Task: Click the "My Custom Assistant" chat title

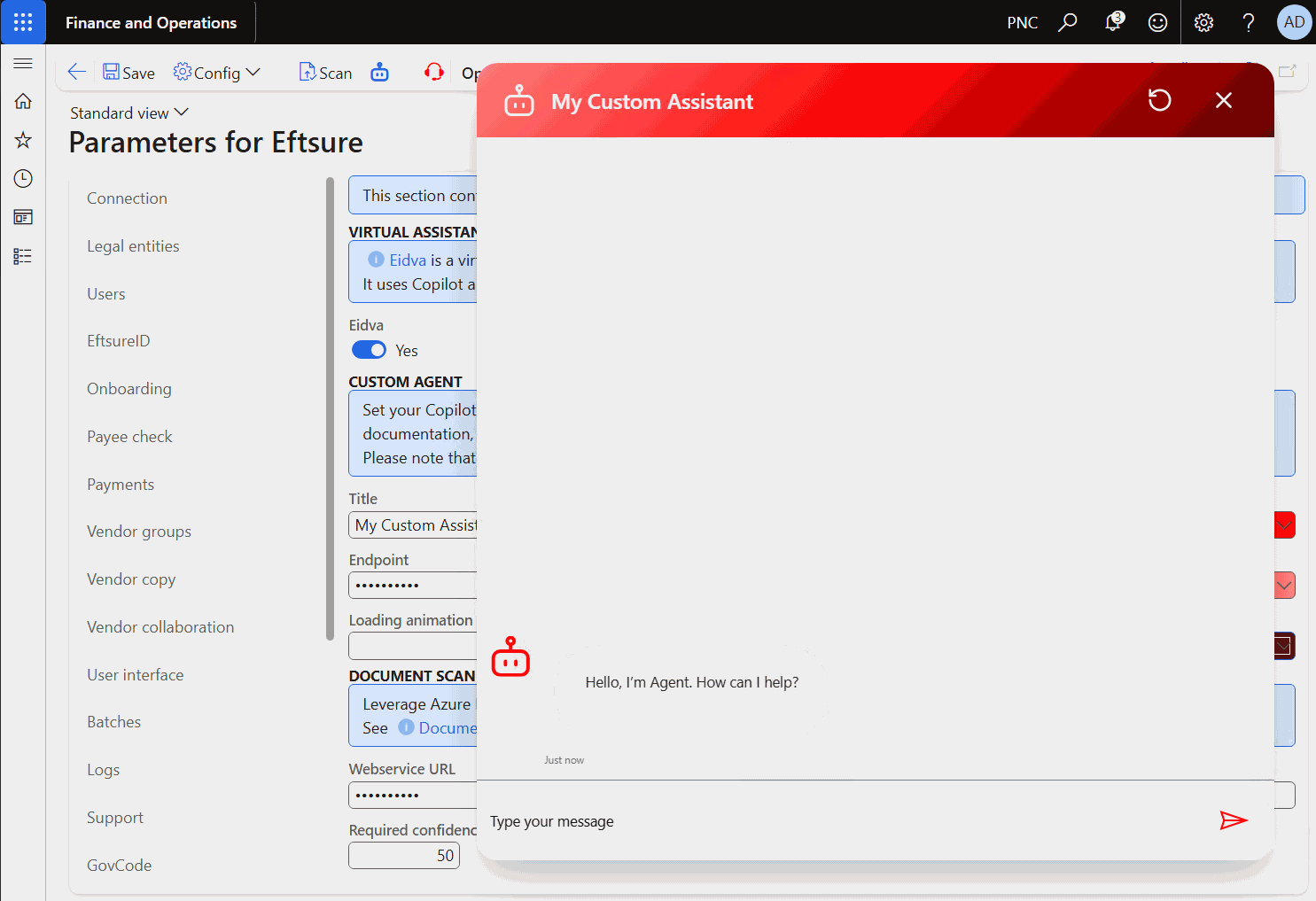Action: click(x=652, y=102)
